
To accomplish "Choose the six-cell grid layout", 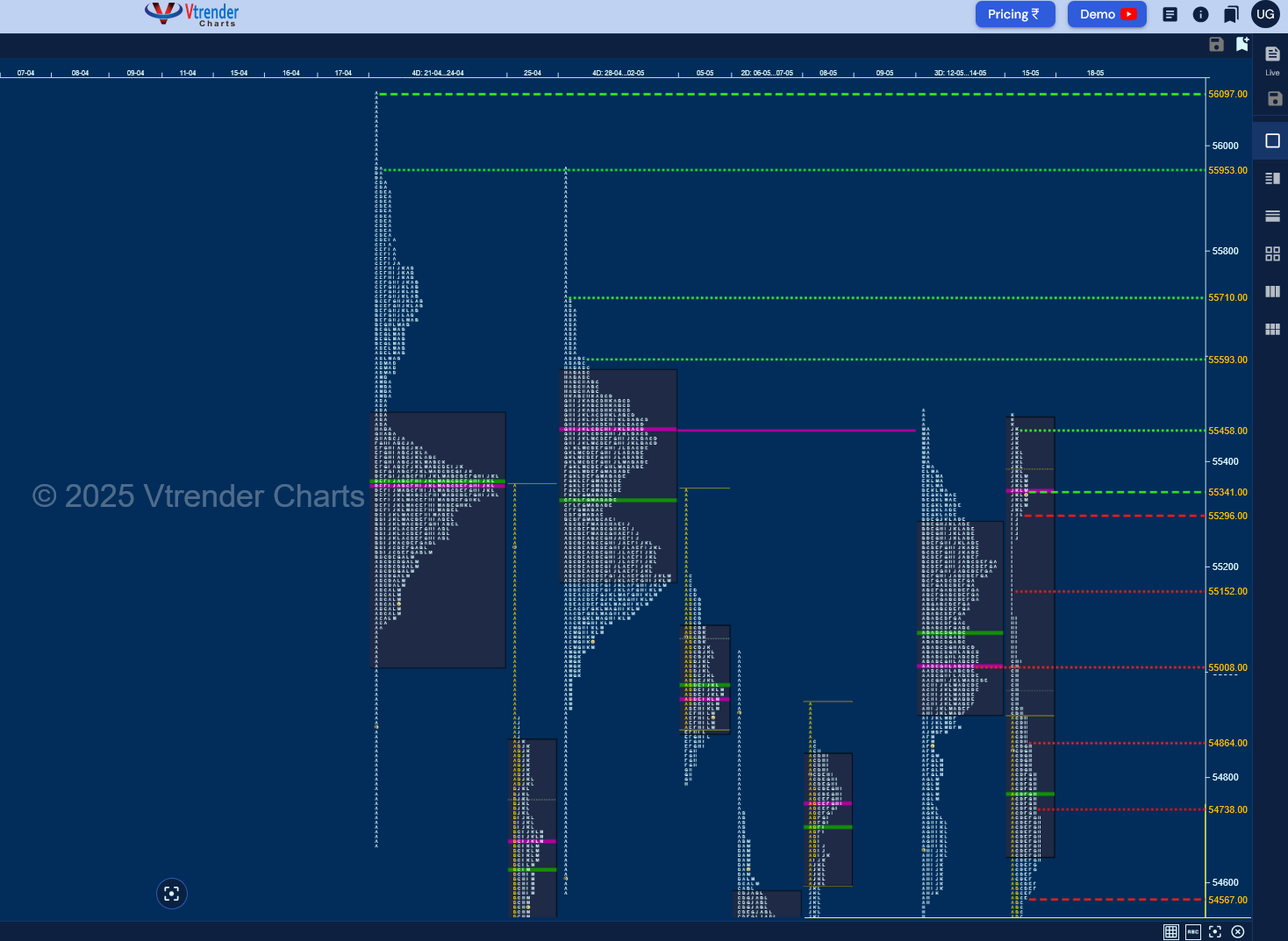I will [1272, 329].
